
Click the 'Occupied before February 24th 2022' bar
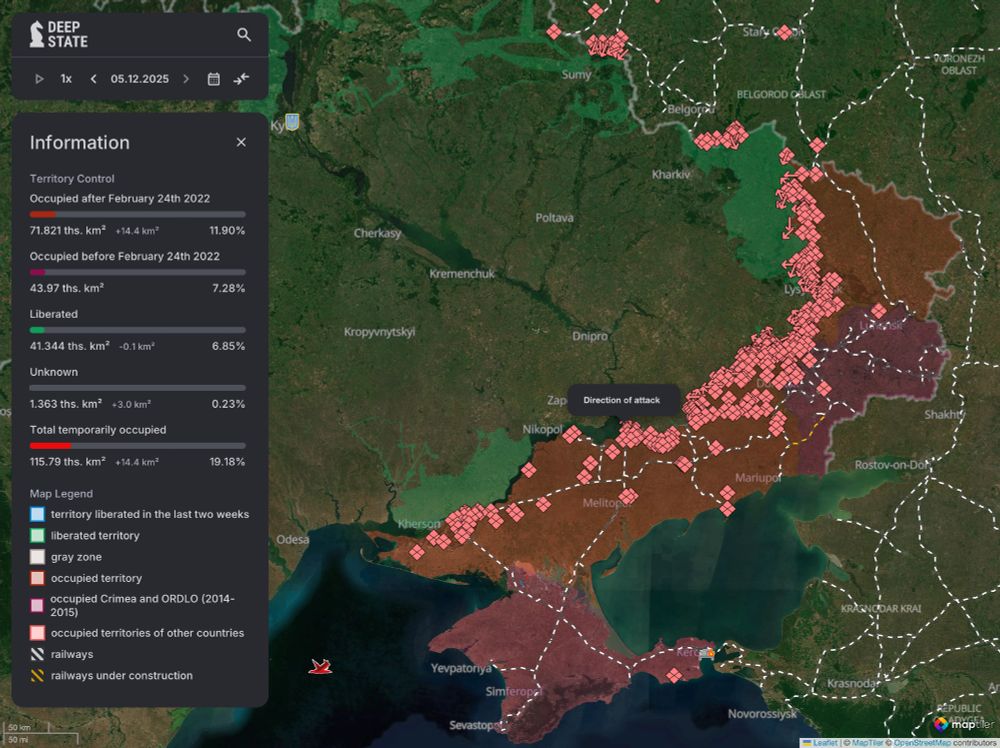tap(138, 272)
